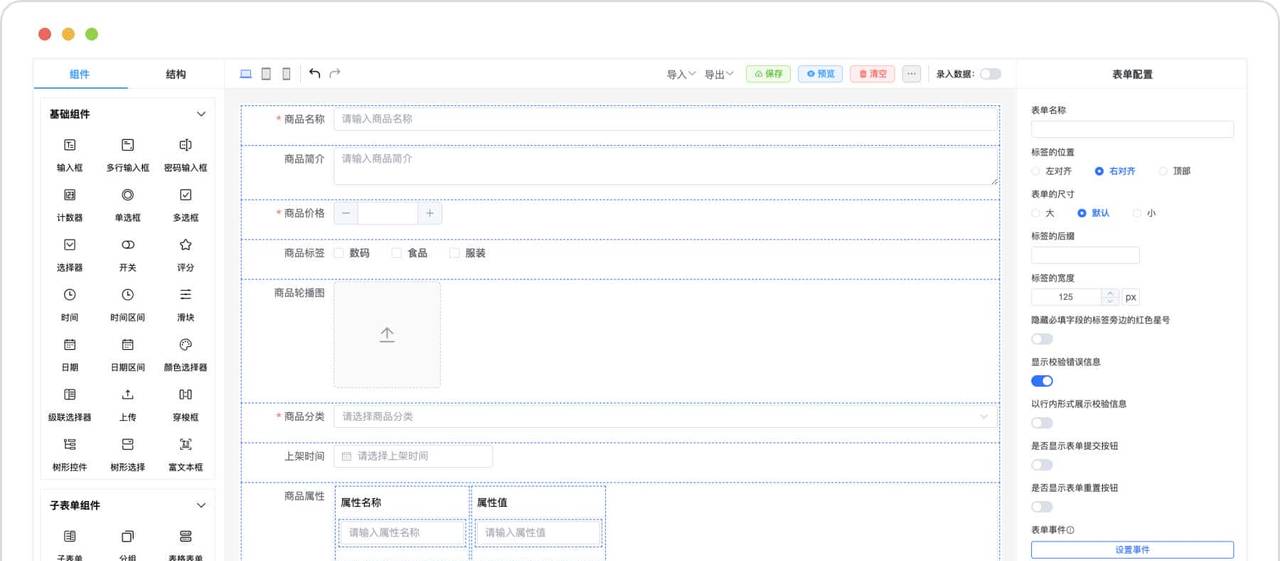Screen dimensions: 1280x561
Task: Click the 表单名称 input field
Action: tap(1132, 129)
